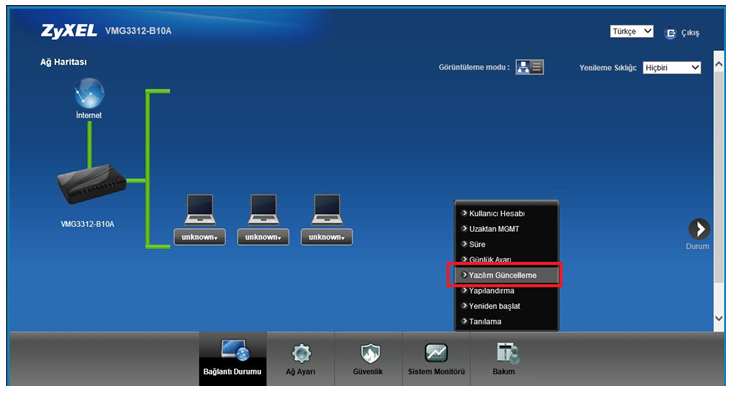Select the first unknown laptop icon

200,210
